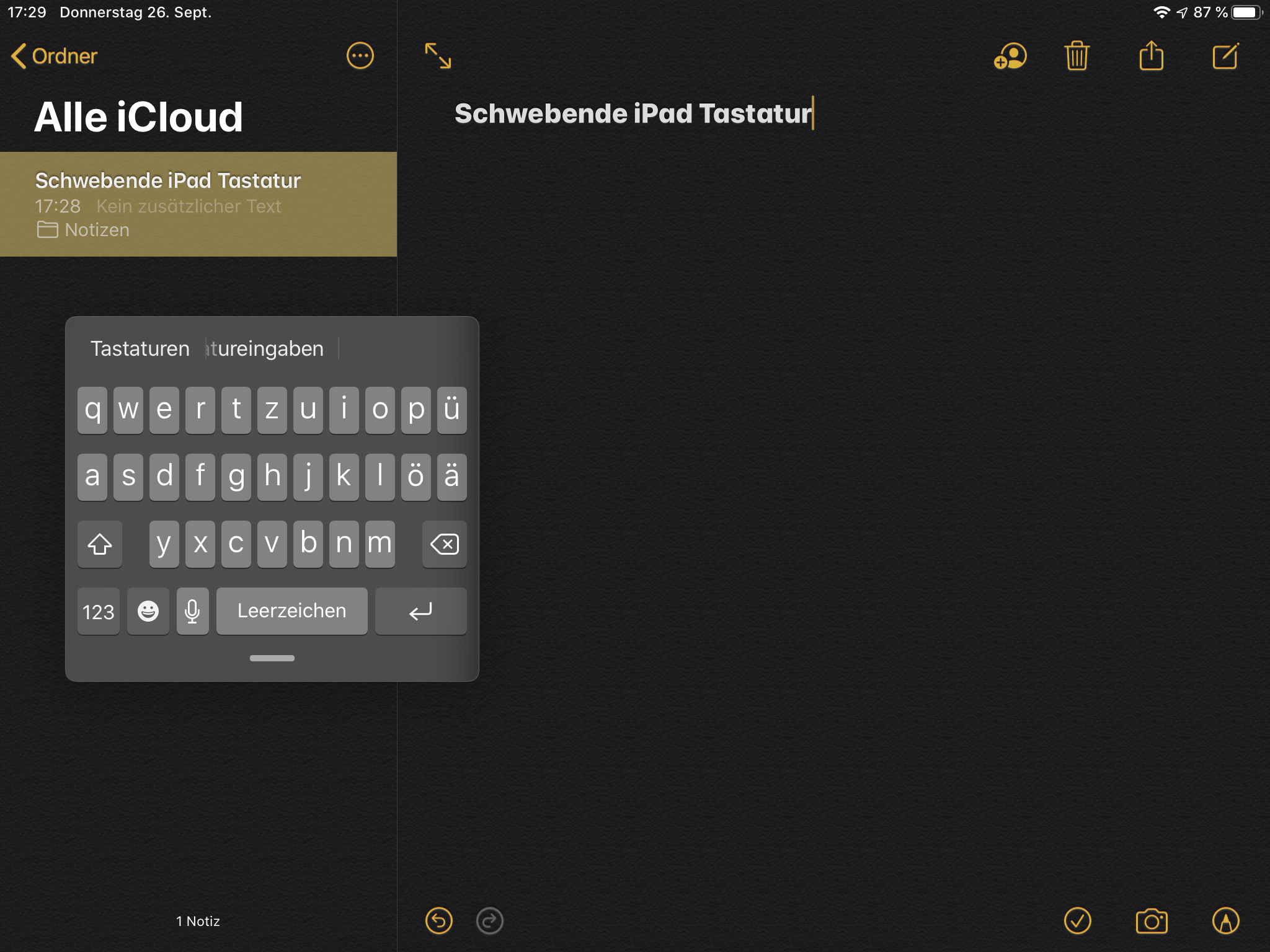Viewport: 1270px width, 952px height.
Task: Switch to the 123 numeric keyboard
Action: click(99, 611)
